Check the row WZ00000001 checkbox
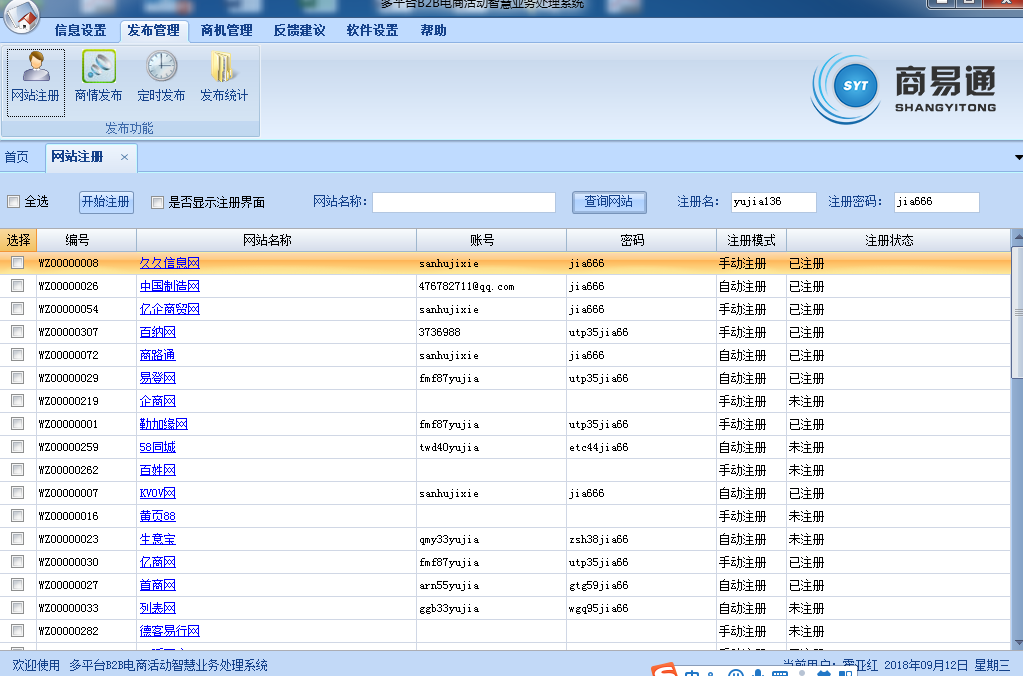This screenshot has width=1023, height=676. (18, 423)
